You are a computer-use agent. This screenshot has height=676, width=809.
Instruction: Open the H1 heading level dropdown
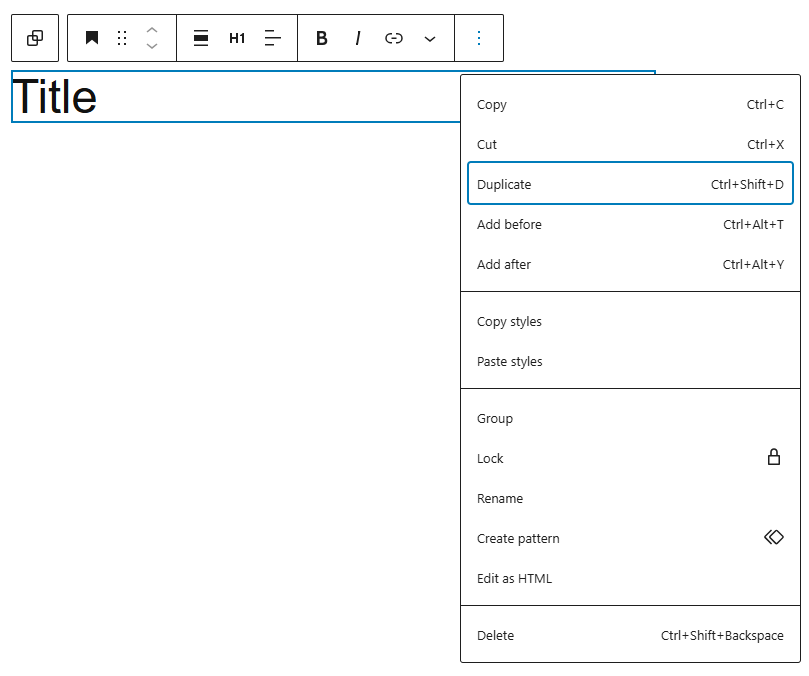(237, 38)
